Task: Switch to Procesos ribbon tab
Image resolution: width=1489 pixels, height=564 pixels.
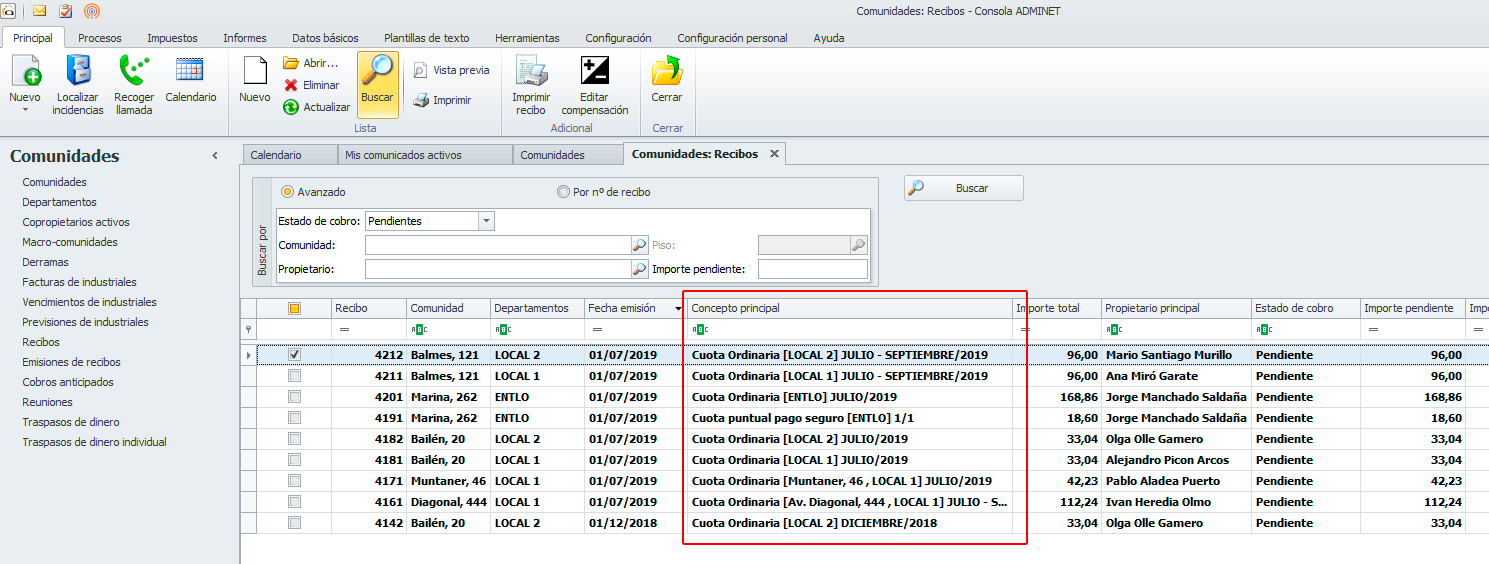Action: click(100, 38)
